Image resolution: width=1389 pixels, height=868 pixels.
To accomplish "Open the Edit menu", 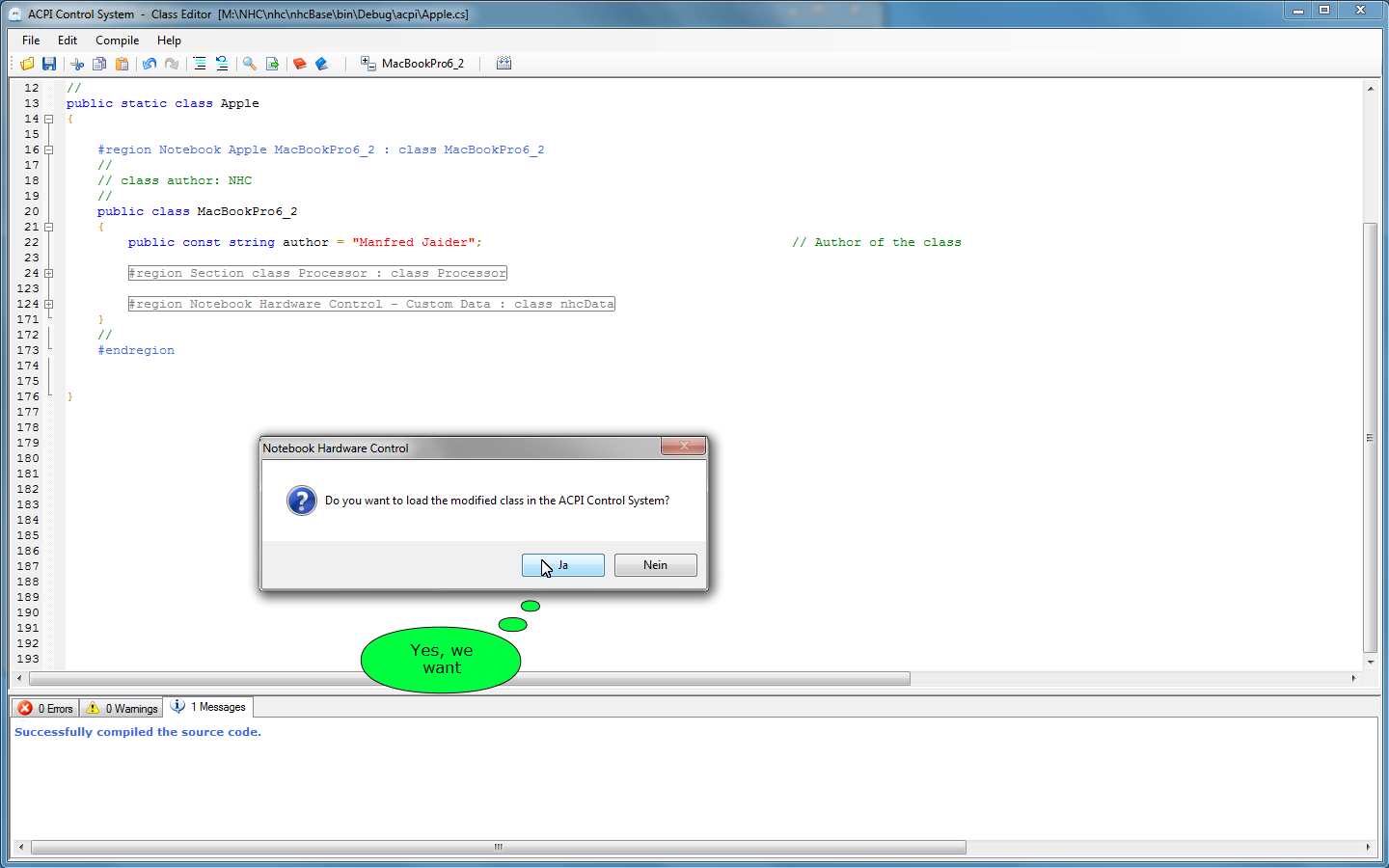I will tap(67, 41).
